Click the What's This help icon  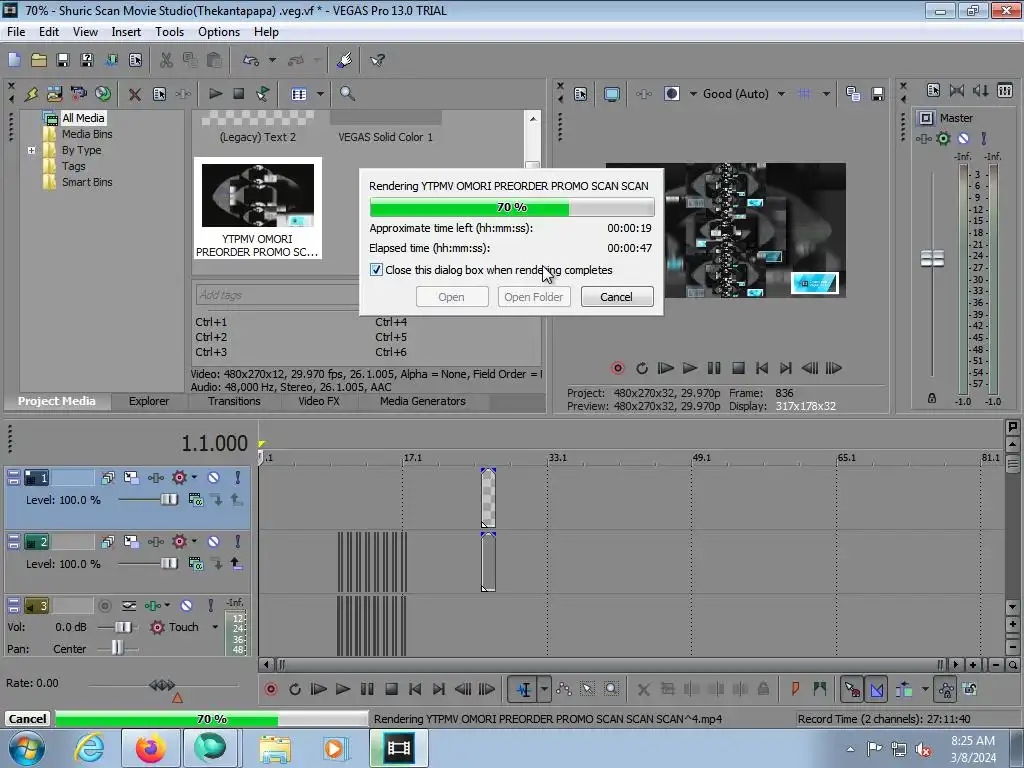pos(377,60)
